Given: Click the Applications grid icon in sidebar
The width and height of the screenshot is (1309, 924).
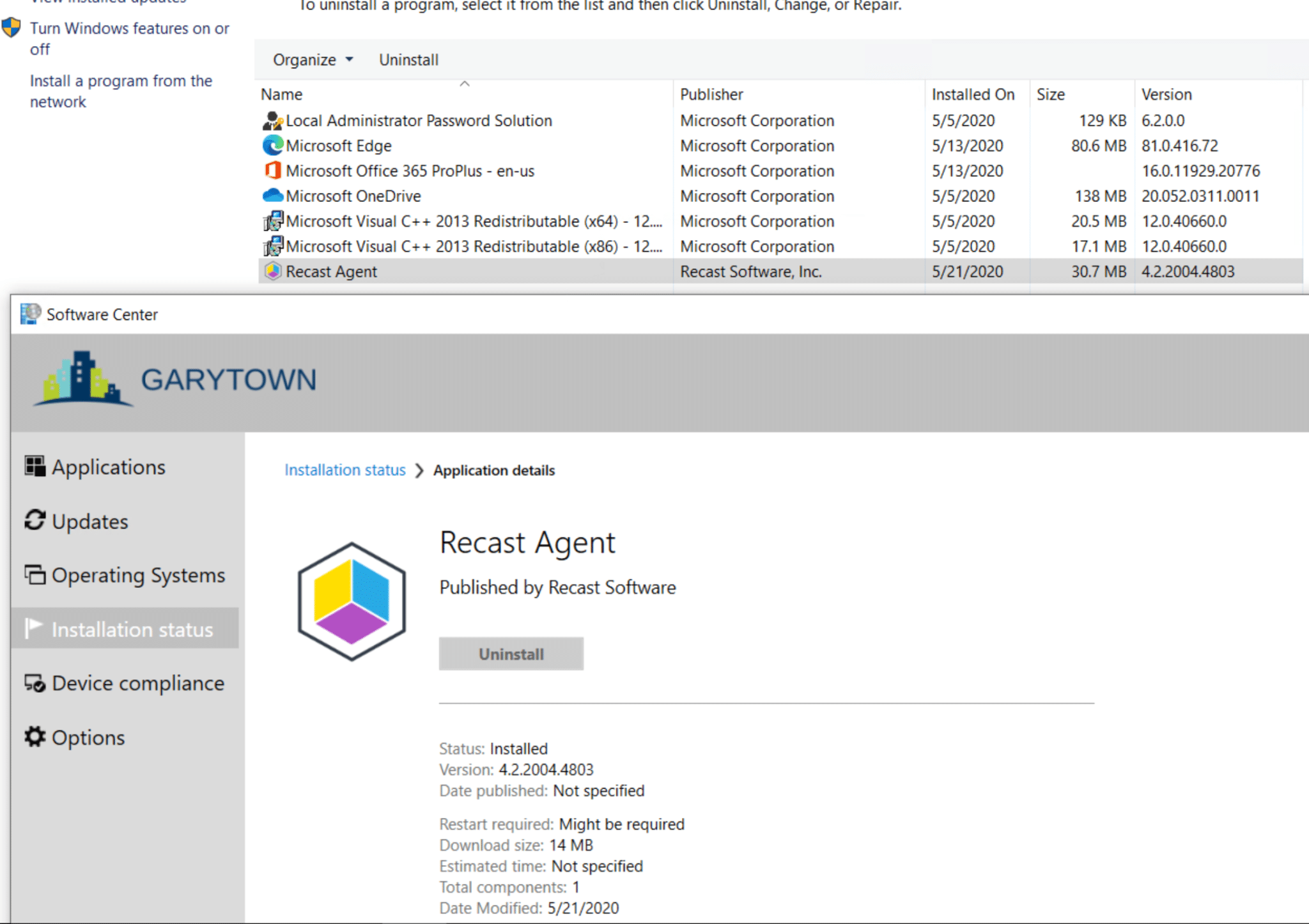Looking at the screenshot, I should pos(35,466).
